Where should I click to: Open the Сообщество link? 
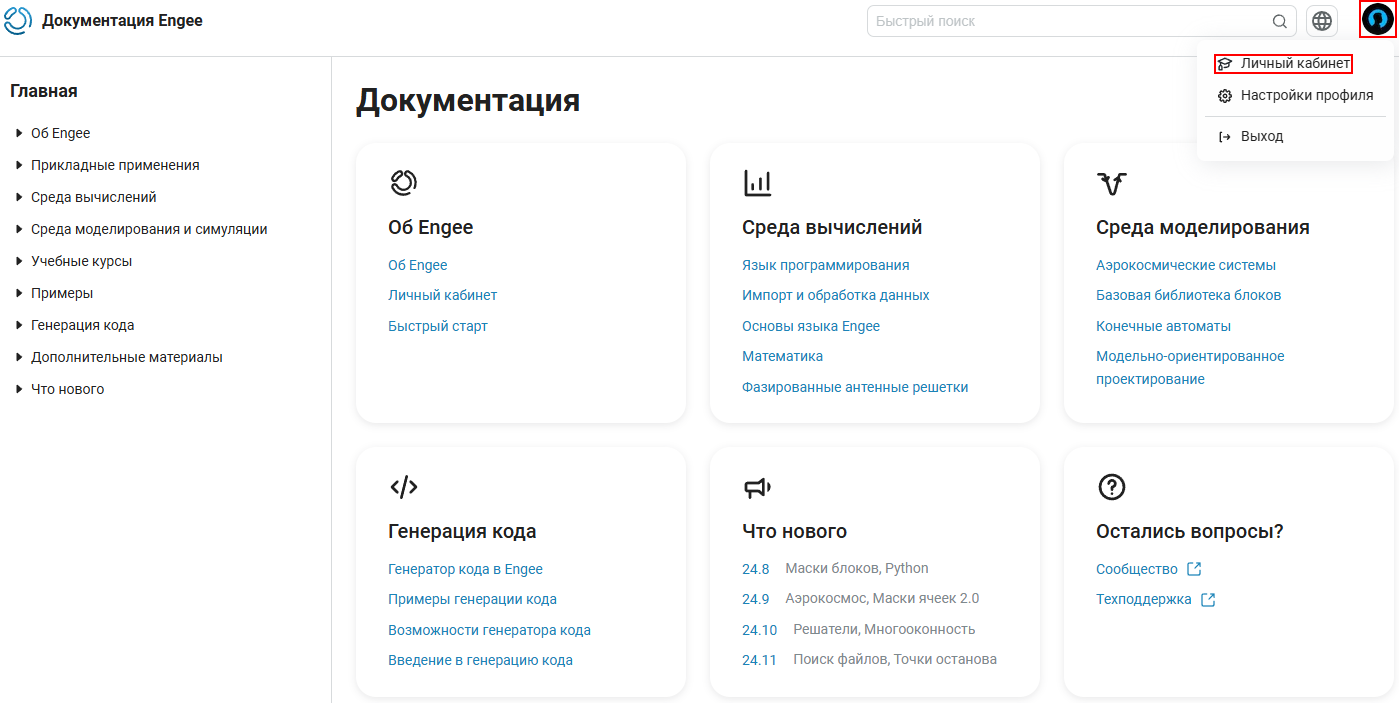(1137, 569)
